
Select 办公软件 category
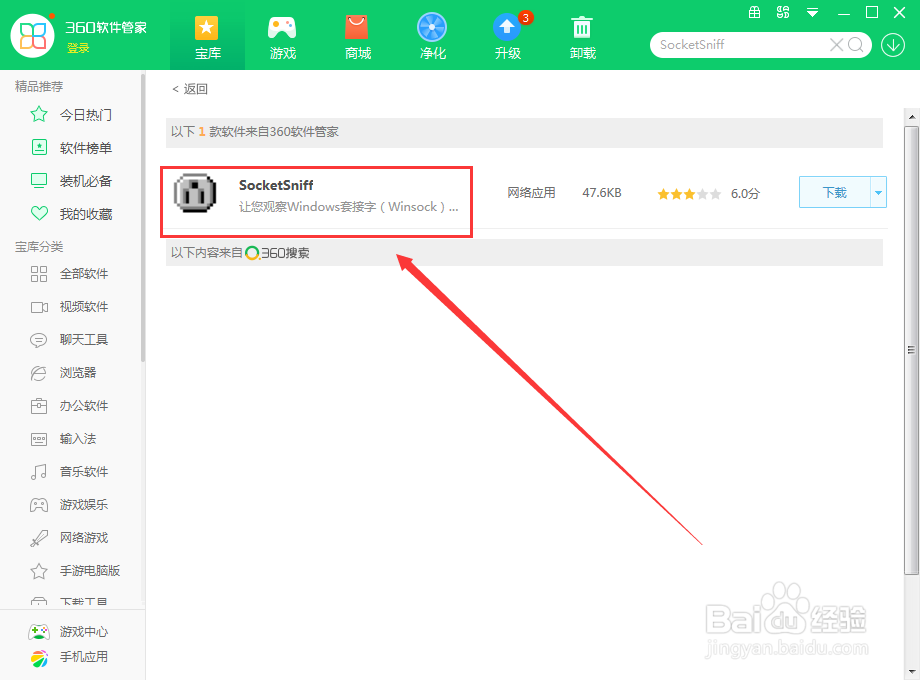84,405
